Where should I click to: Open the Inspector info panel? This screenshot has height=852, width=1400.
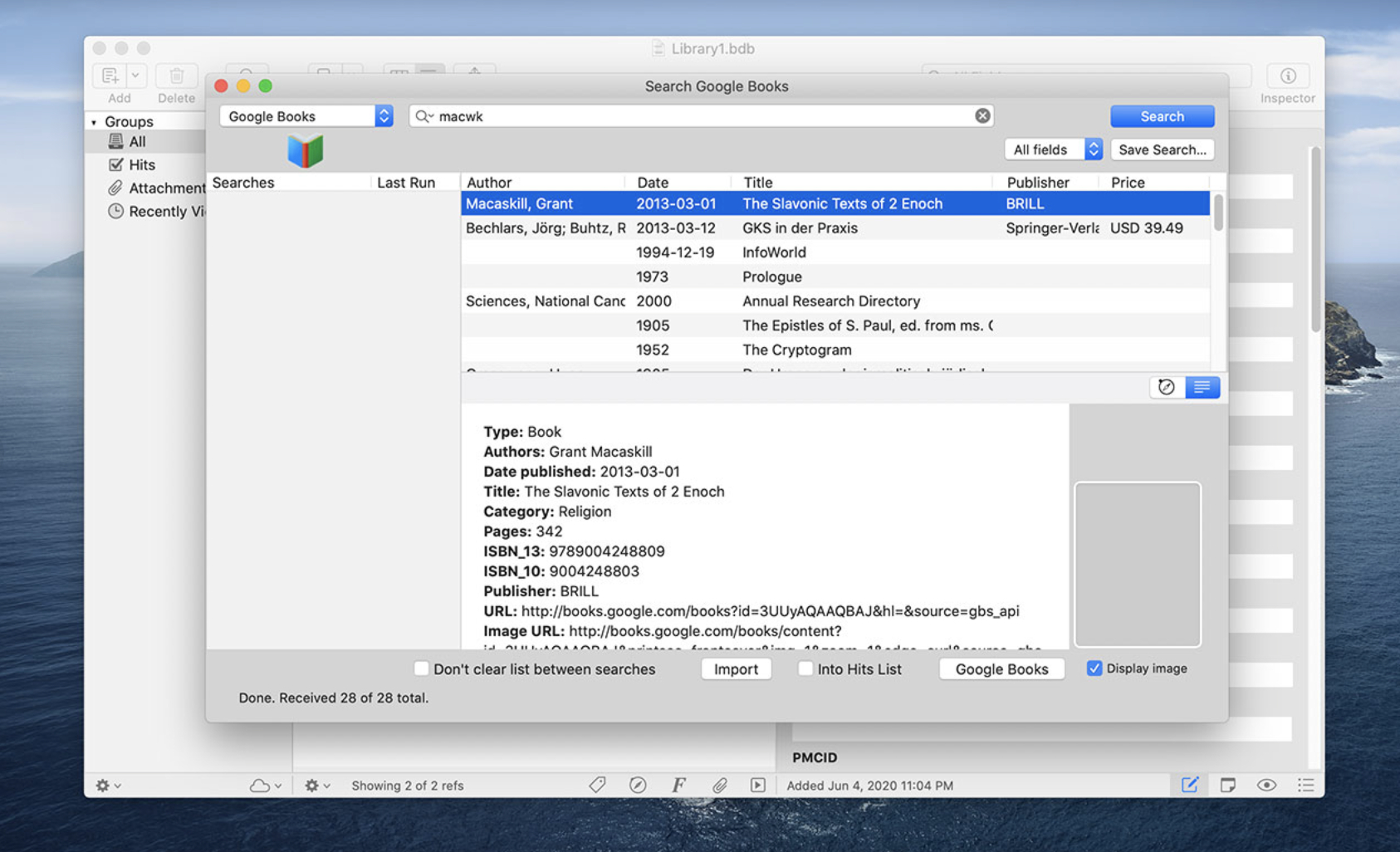pyautogui.click(x=1287, y=76)
